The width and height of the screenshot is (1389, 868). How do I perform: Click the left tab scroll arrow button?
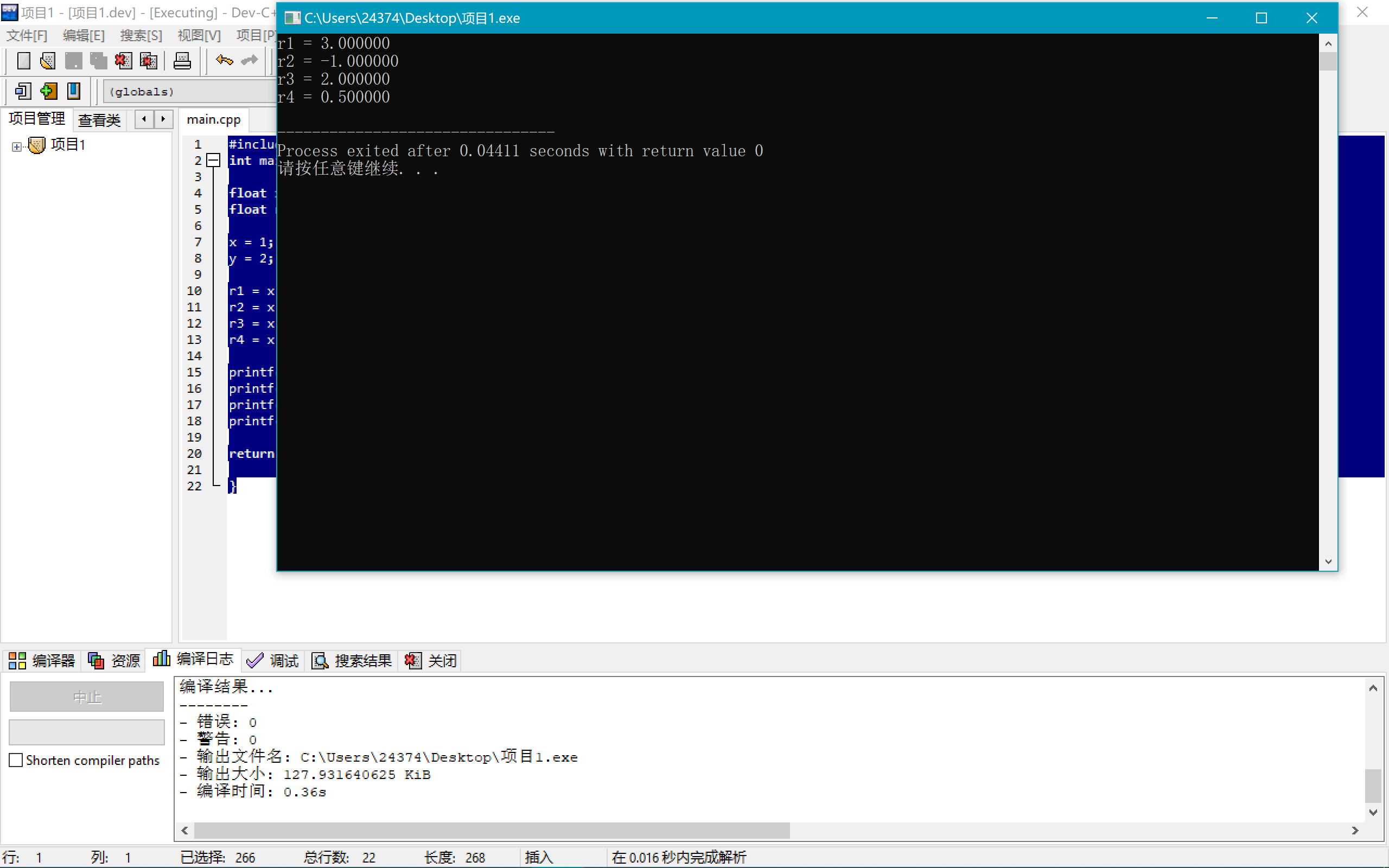(x=144, y=119)
